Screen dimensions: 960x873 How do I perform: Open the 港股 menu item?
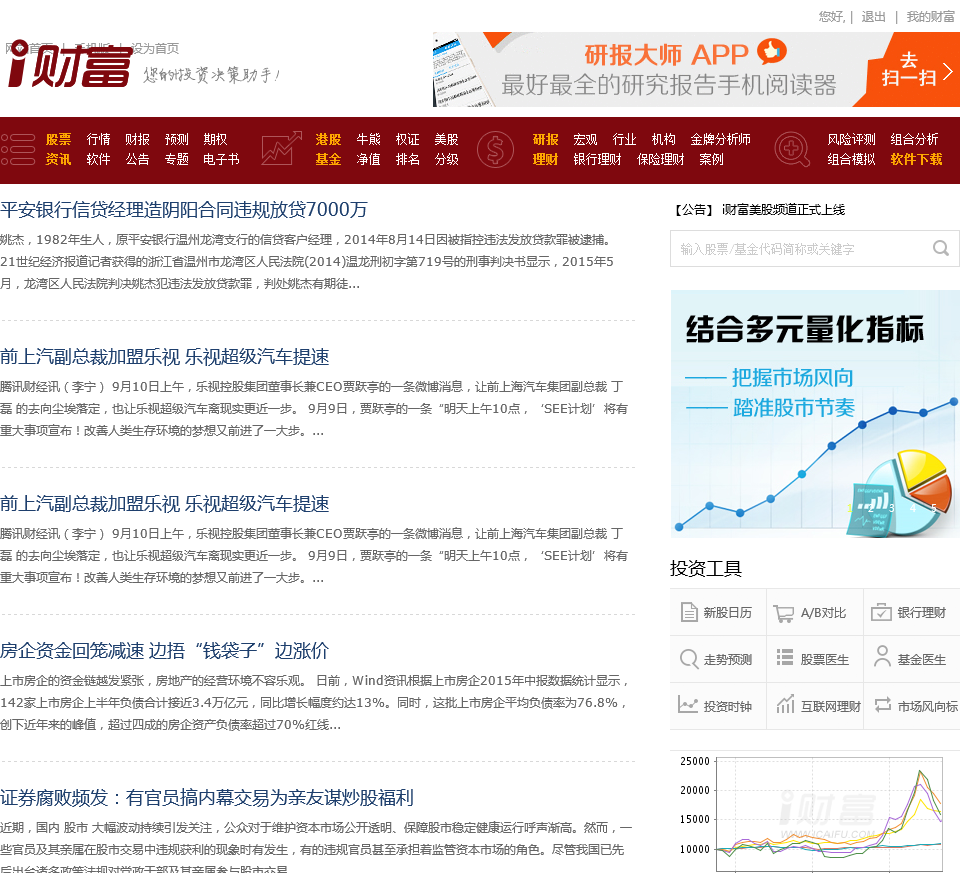pos(328,140)
